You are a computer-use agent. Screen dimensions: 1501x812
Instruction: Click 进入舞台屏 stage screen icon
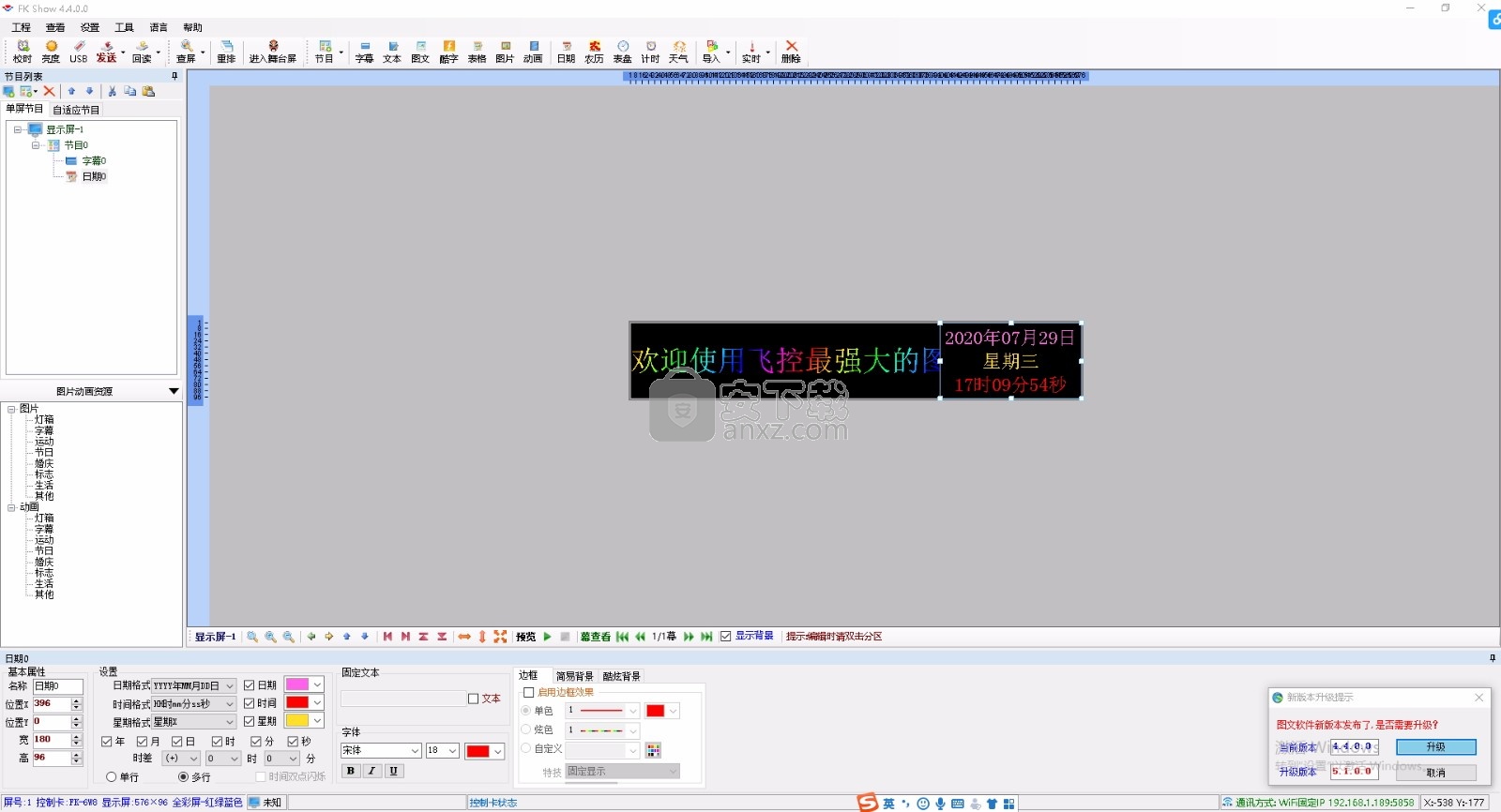pyautogui.click(x=273, y=52)
